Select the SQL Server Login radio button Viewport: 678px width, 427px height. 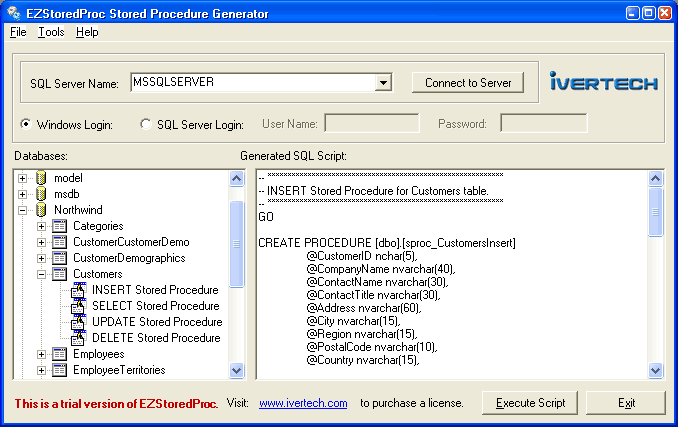(x=146, y=124)
